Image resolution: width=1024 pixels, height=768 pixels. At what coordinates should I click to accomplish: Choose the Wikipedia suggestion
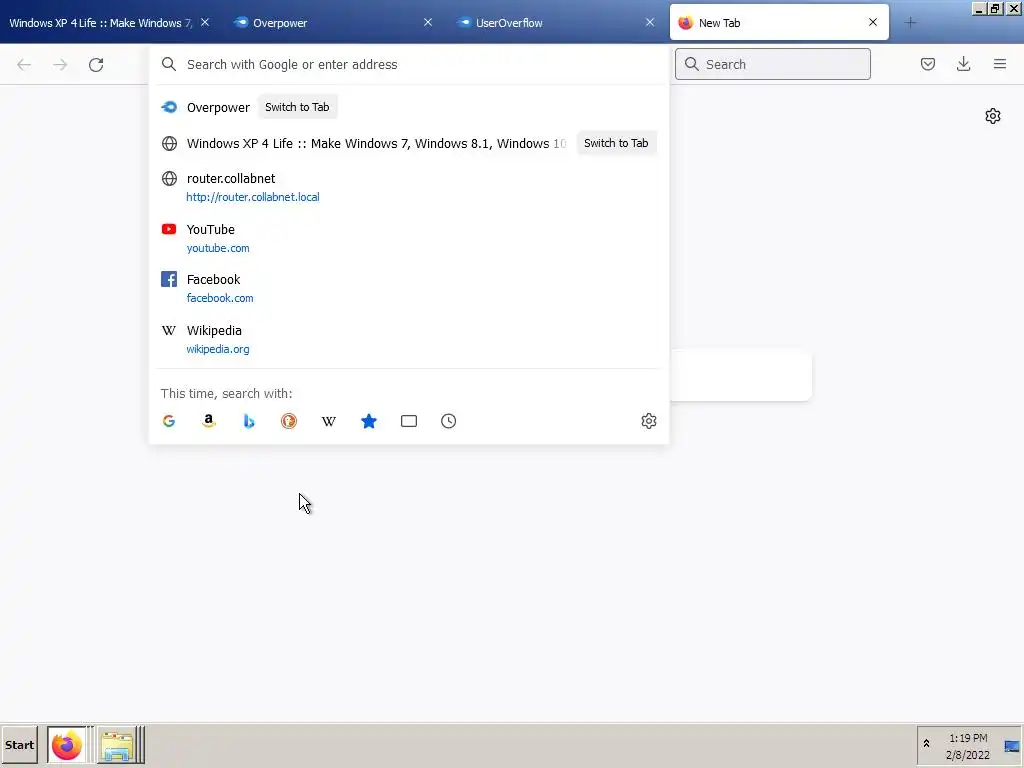pos(409,339)
